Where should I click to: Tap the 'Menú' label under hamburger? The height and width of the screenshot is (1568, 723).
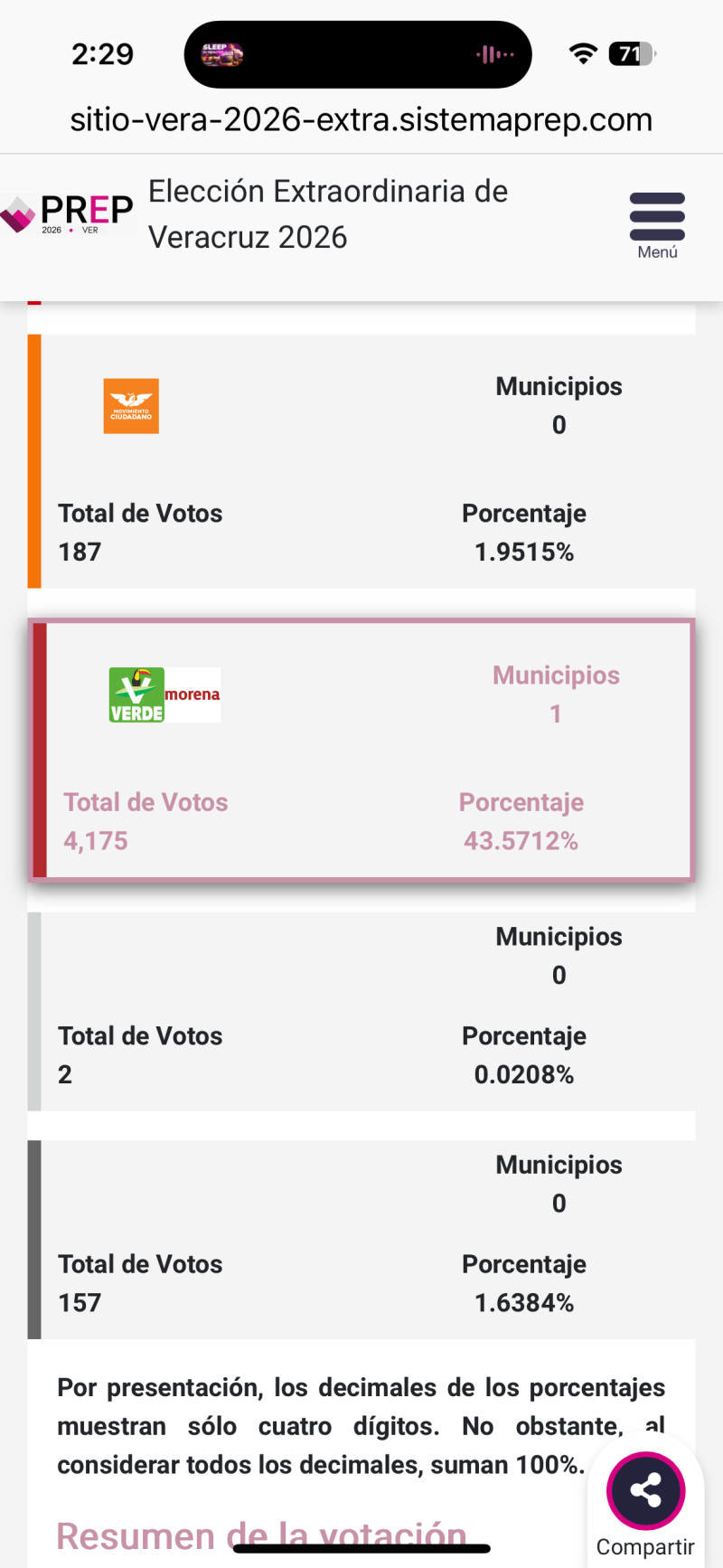point(657,252)
